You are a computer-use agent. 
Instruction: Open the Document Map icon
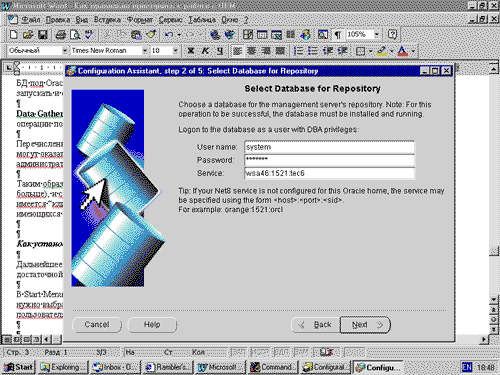[323, 34]
